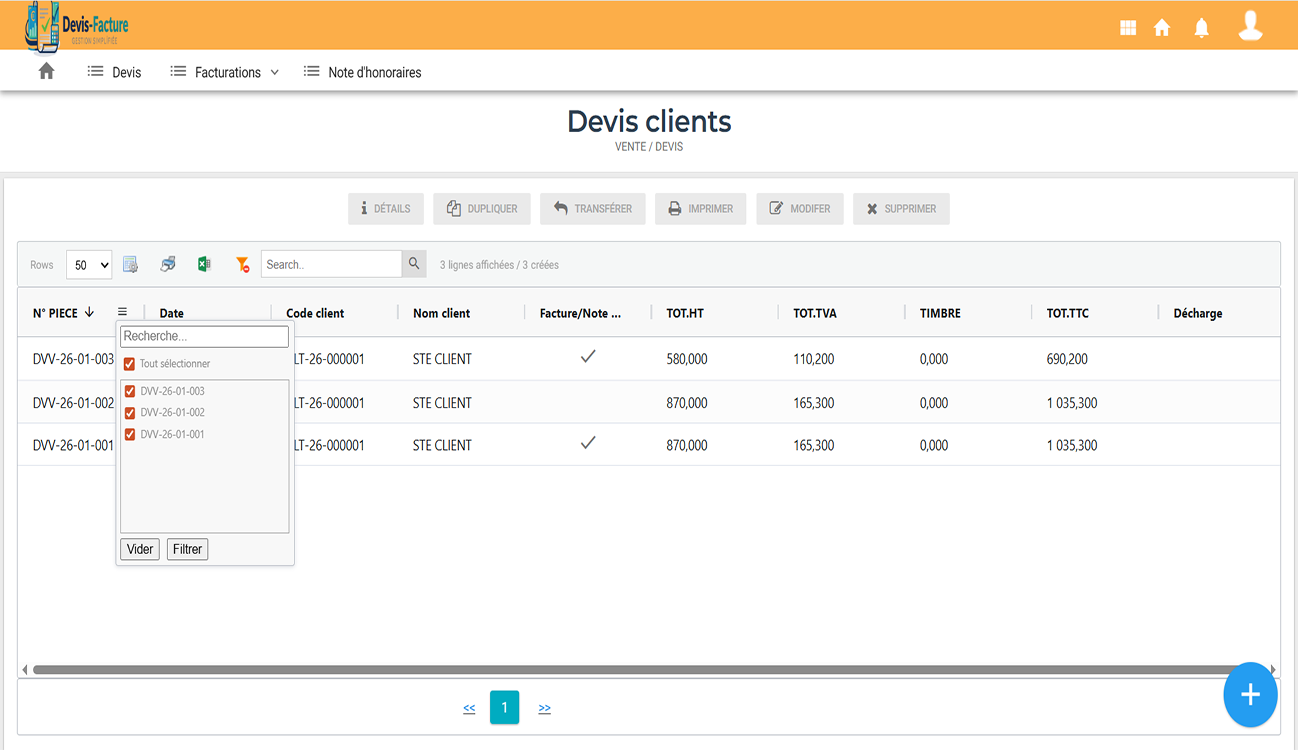
Task: Export the table to Excel
Action: [x=204, y=263]
